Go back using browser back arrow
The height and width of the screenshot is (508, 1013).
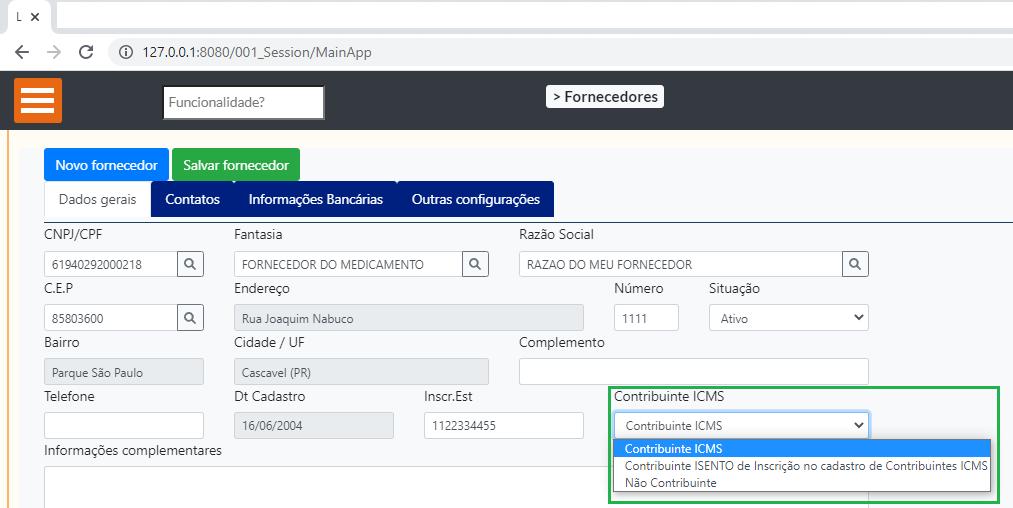pos(22,52)
